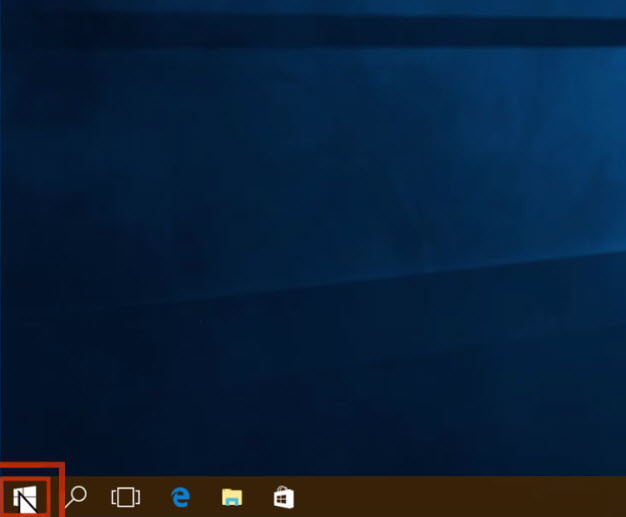626x517 pixels.
Task: Click on the empty desktop wallpaper
Action: (x=313, y=230)
